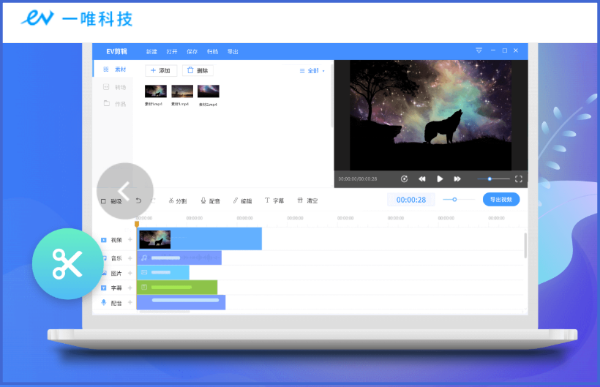Enter fullscreen preview mode
Viewport: 600px width, 387px height.
click(x=518, y=179)
